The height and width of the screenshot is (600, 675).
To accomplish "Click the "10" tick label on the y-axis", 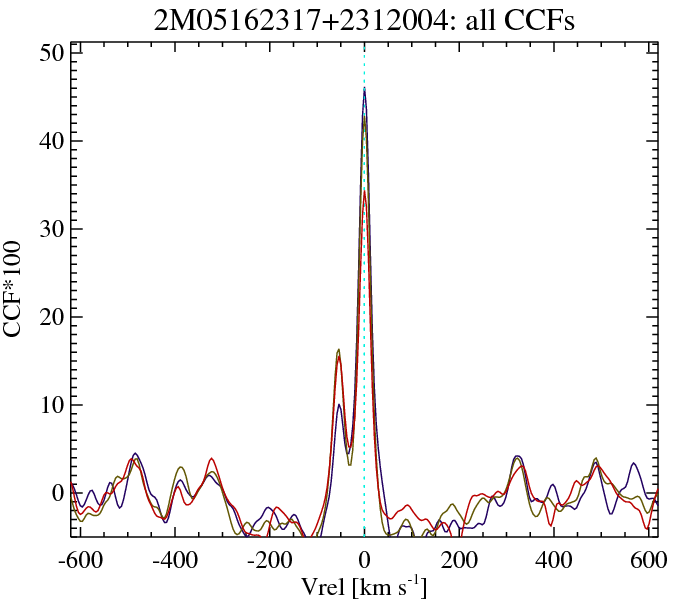I will (53, 405).
